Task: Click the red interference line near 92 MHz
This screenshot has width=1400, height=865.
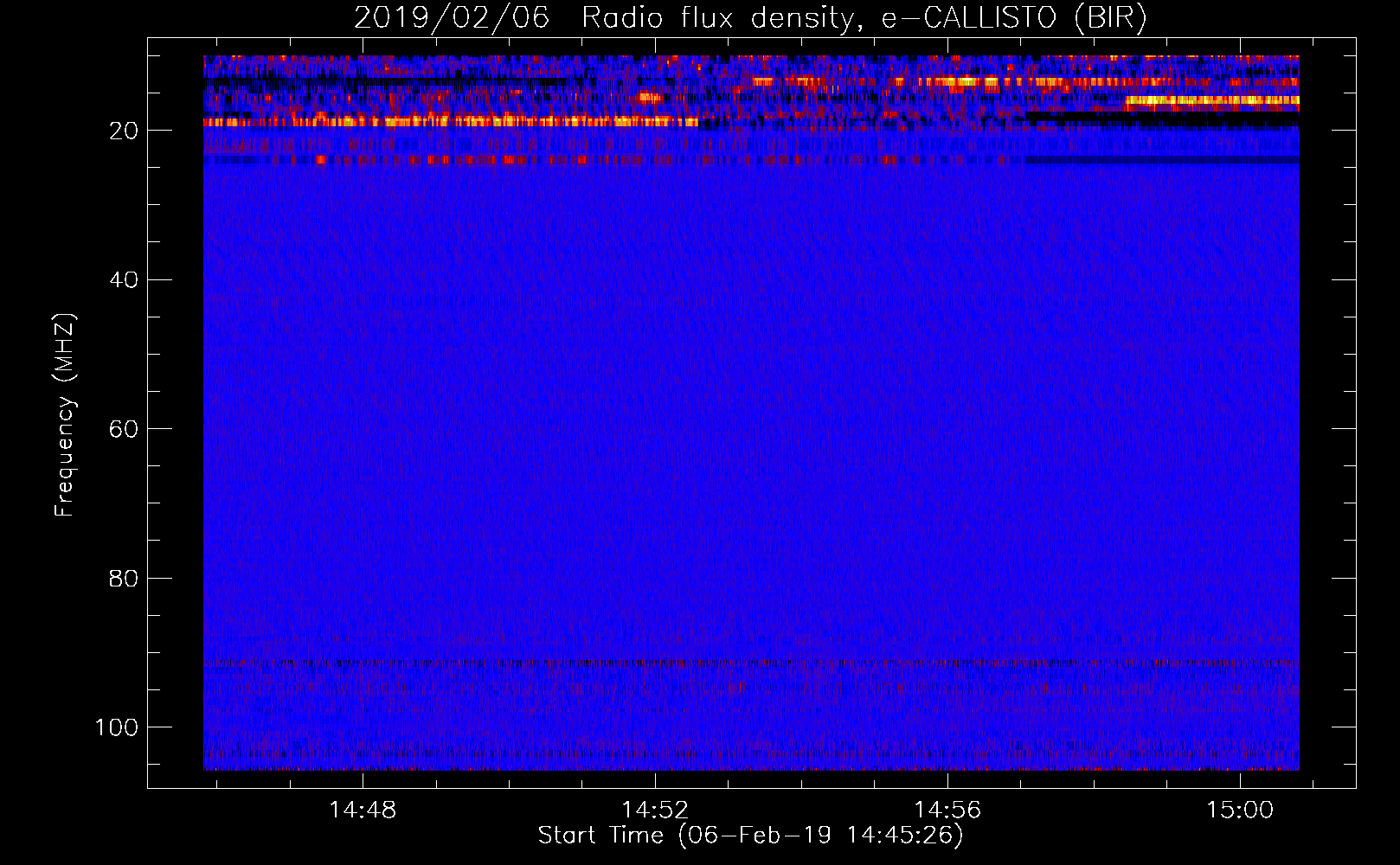Action: tap(751, 663)
